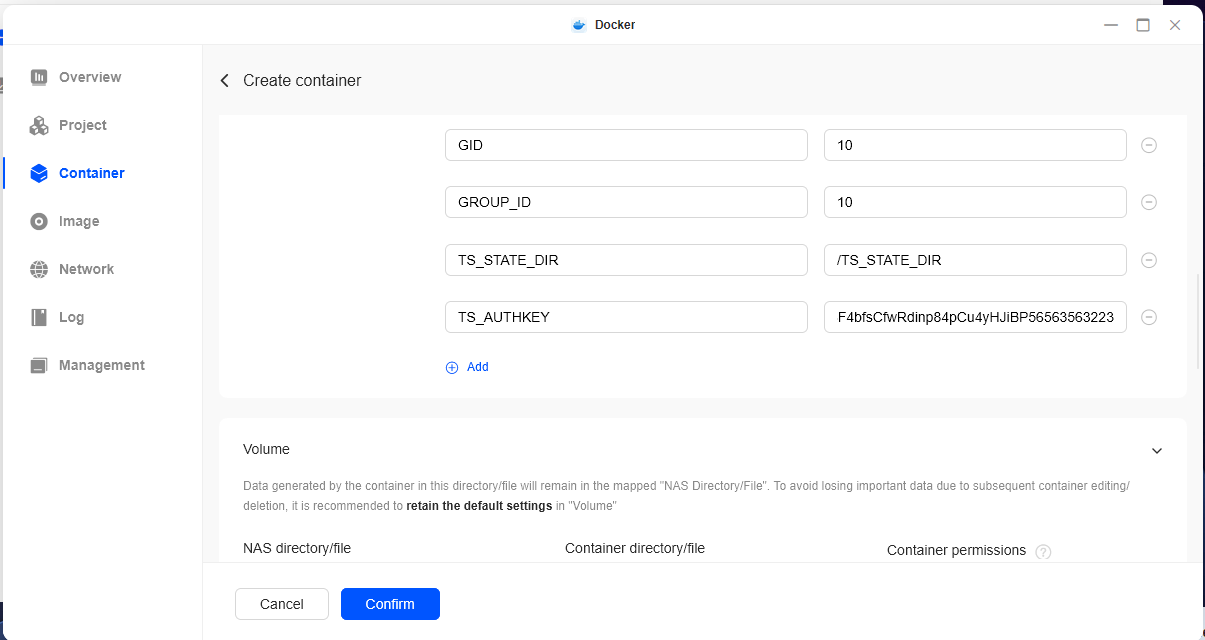Edit the GROUP_ID value field
The height and width of the screenshot is (640, 1205).
tap(975, 202)
